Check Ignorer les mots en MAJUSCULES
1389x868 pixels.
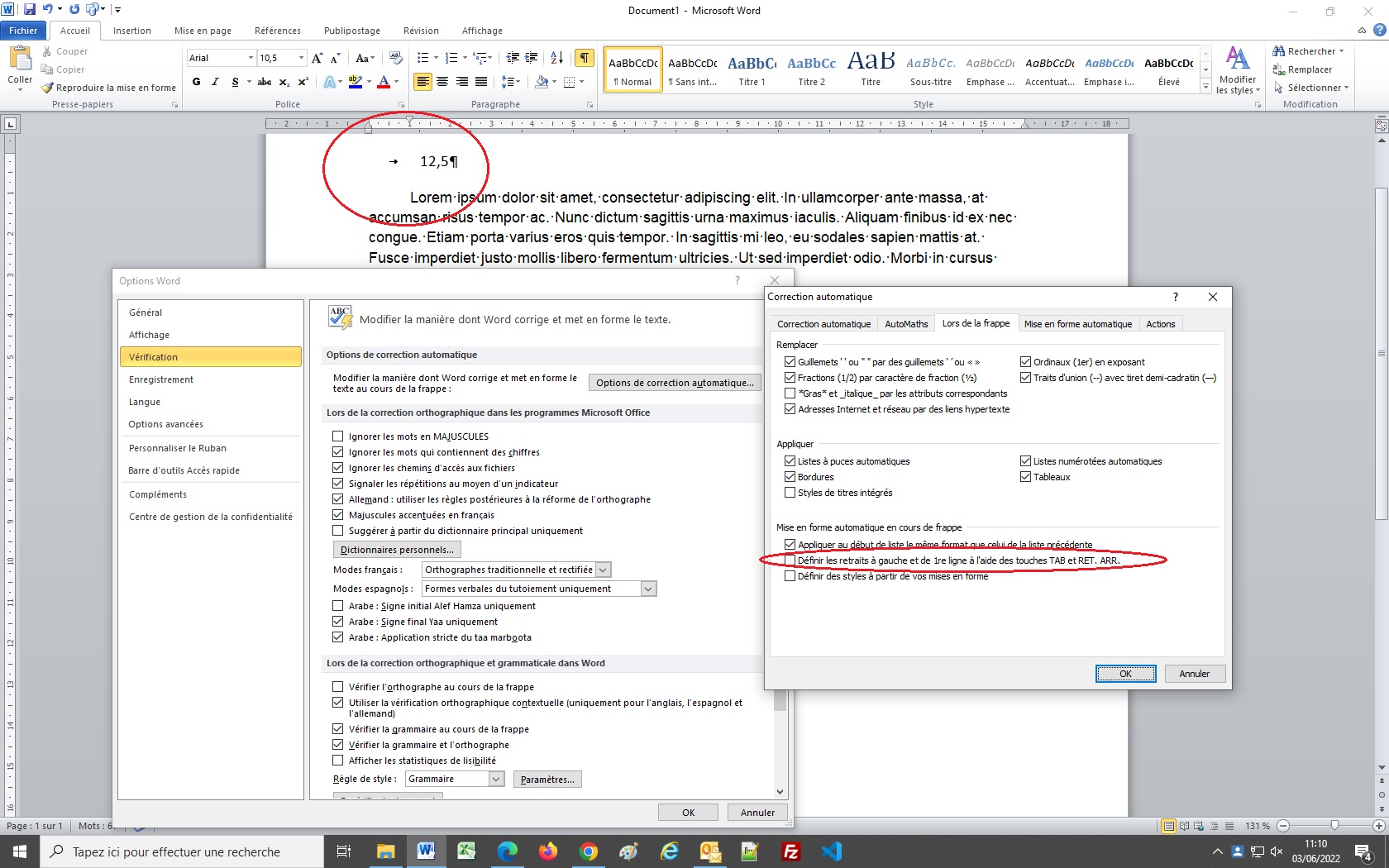(x=337, y=436)
